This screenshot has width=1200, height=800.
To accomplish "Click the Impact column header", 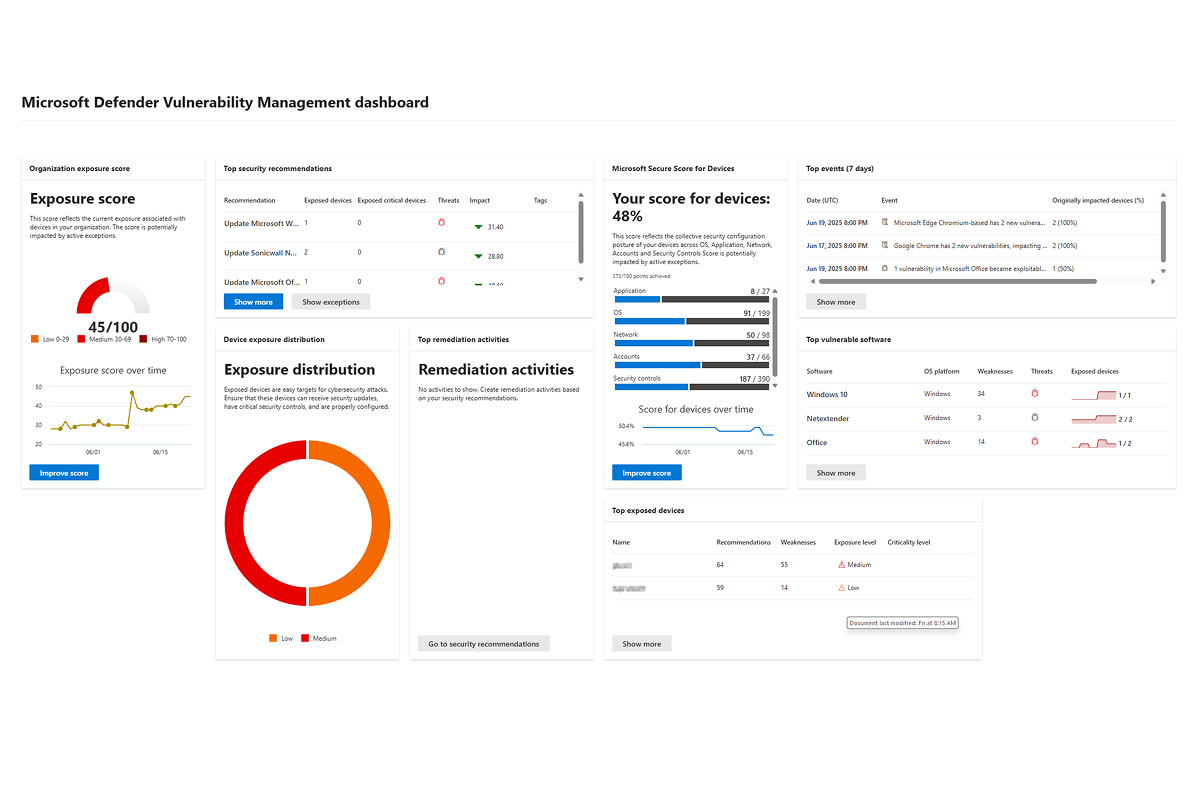I will pyautogui.click(x=478, y=200).
